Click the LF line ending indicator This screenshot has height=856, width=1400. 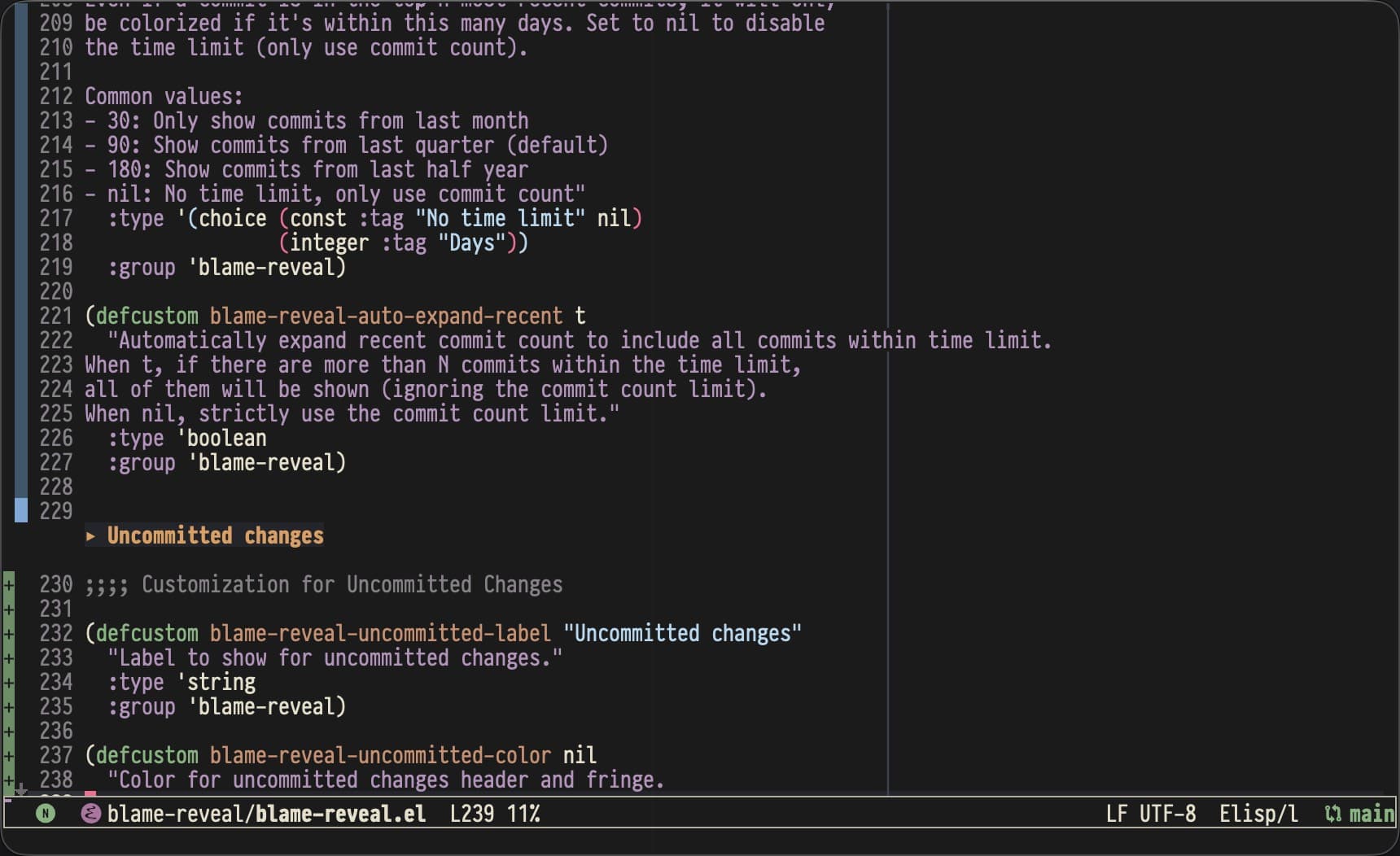pos(1117,814)
